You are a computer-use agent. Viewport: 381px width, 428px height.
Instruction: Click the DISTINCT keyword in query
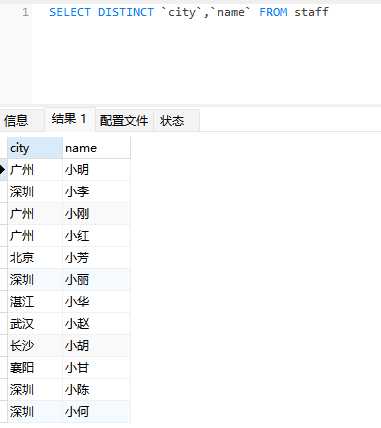(126, 12)
